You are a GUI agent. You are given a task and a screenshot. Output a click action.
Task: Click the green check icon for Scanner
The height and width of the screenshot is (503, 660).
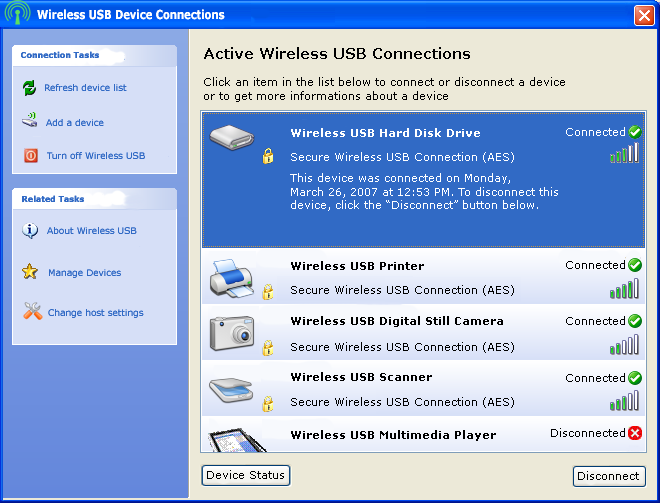click(x=635, y=378)
